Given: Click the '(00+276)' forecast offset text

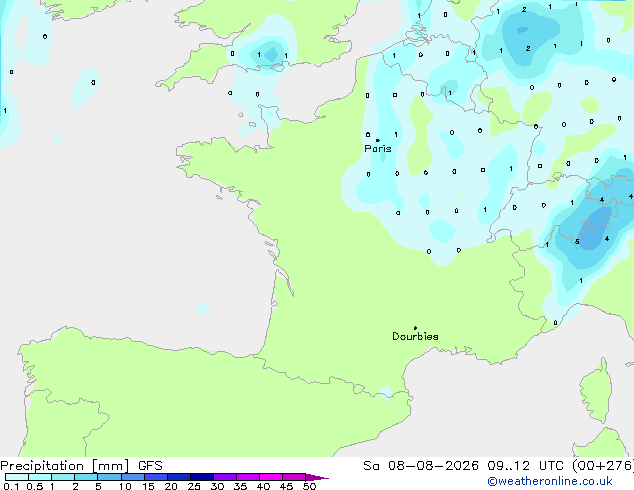Looking at the screenshot, I should (603, 466).
